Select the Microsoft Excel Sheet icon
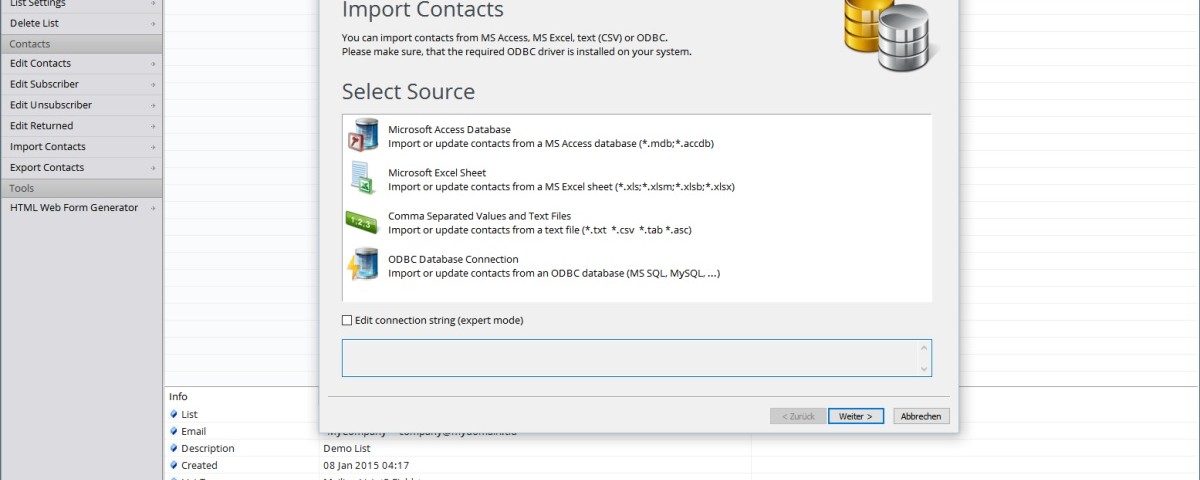1200x480 pixels. [x=362, y=178]
